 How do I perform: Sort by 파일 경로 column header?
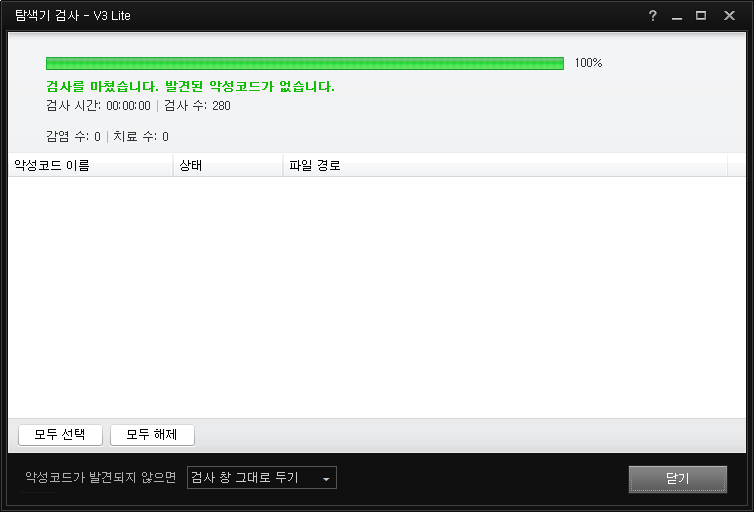pos(505,165)
